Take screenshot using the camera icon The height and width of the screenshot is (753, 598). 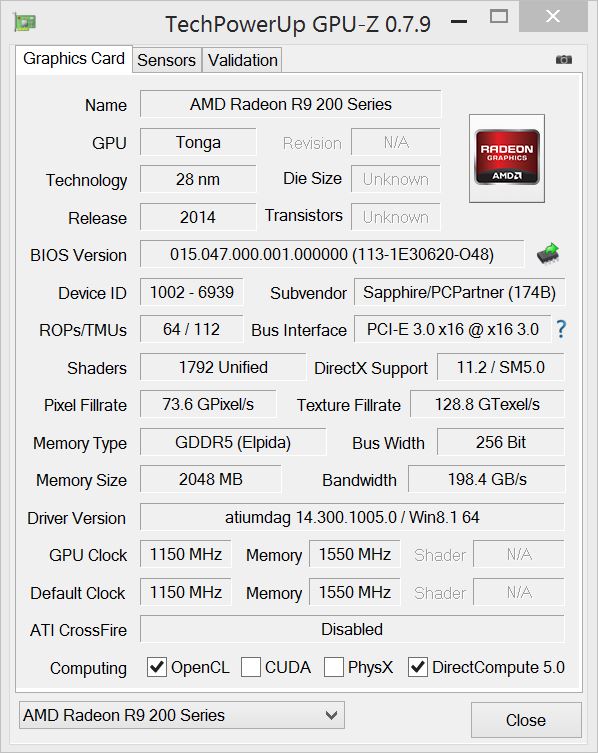[564, 60]
